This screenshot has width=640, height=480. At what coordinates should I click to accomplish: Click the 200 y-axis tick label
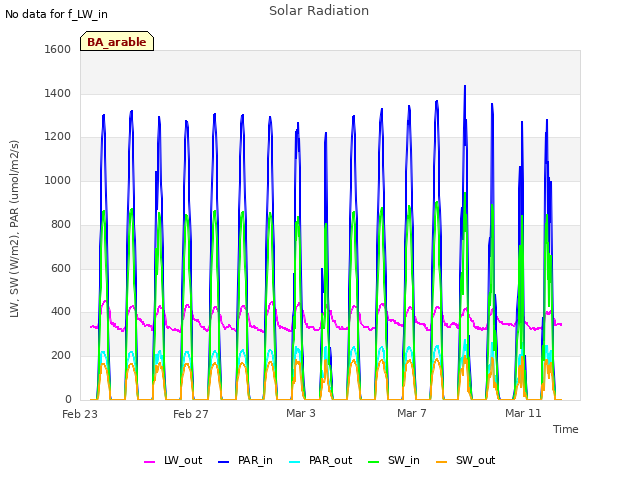[61, 356]
